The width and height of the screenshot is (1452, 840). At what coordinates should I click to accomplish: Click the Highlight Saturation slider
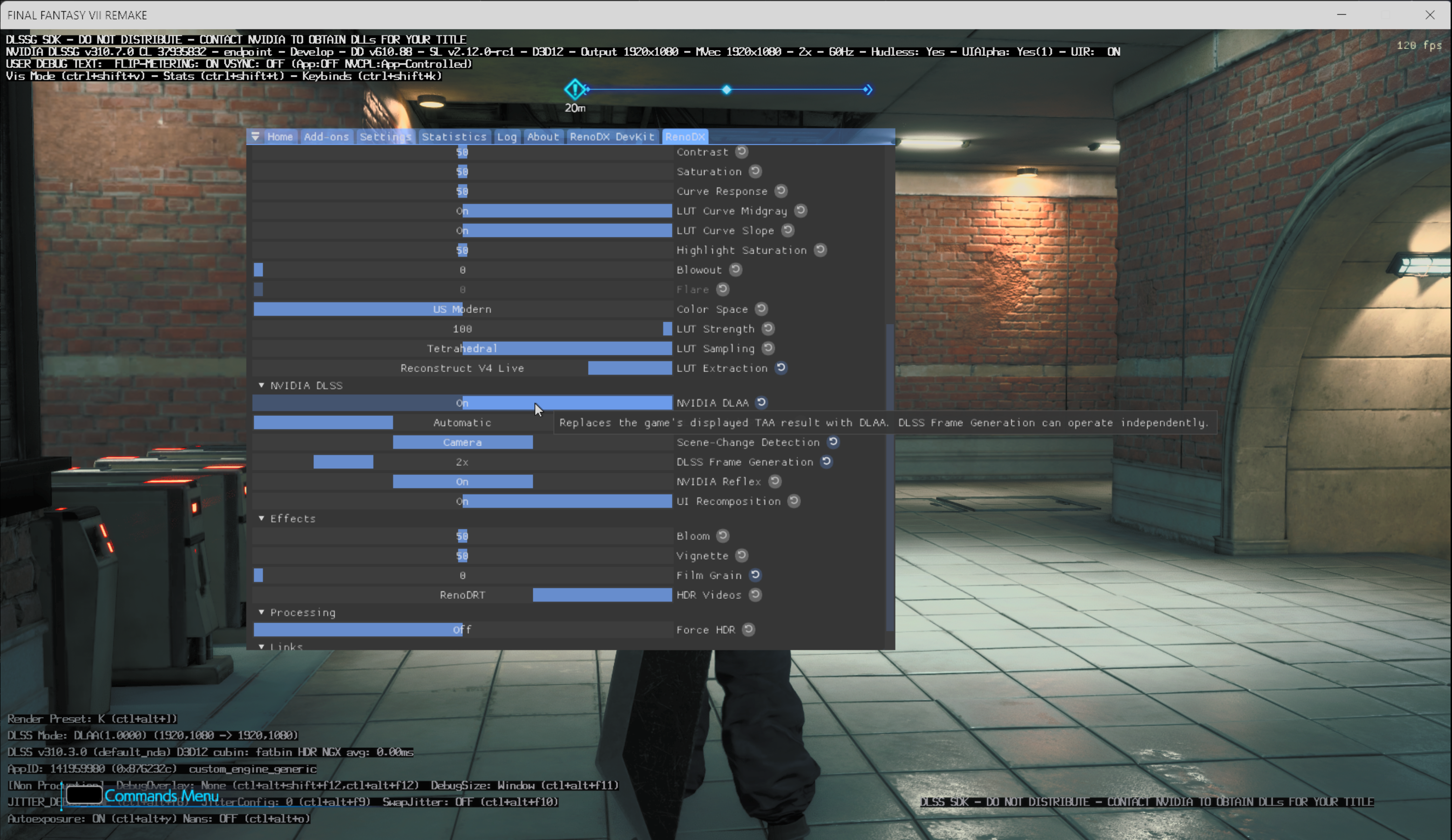(x=463, y=250)
